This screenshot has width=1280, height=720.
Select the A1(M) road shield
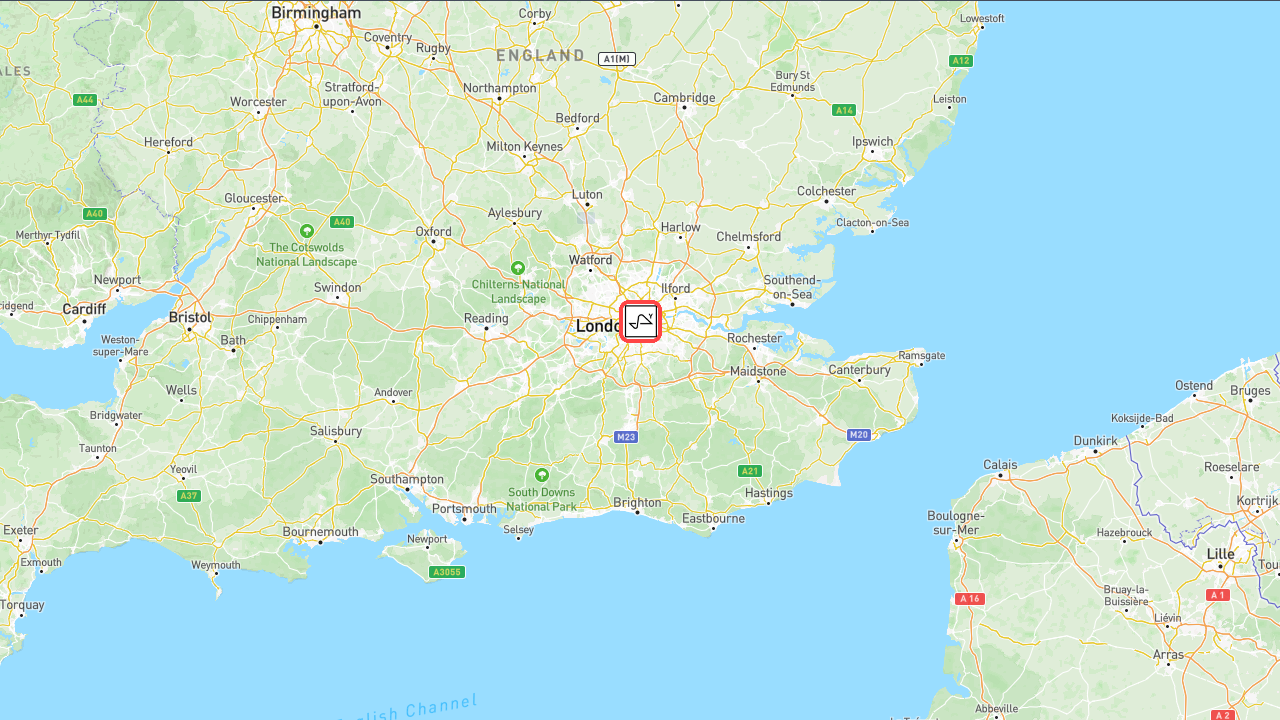point(617,59)
